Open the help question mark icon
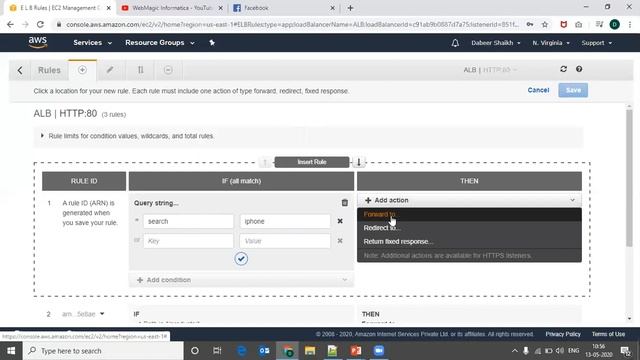 [579, 69]
